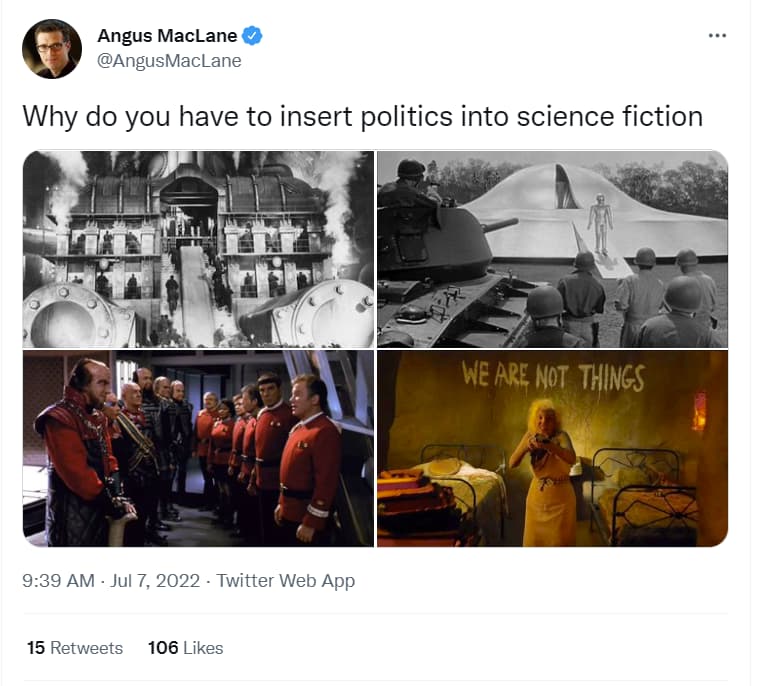Screen dimensions: 757x686
Task: Open the @AngusMacLane handle link
Action: click(169, 61)
